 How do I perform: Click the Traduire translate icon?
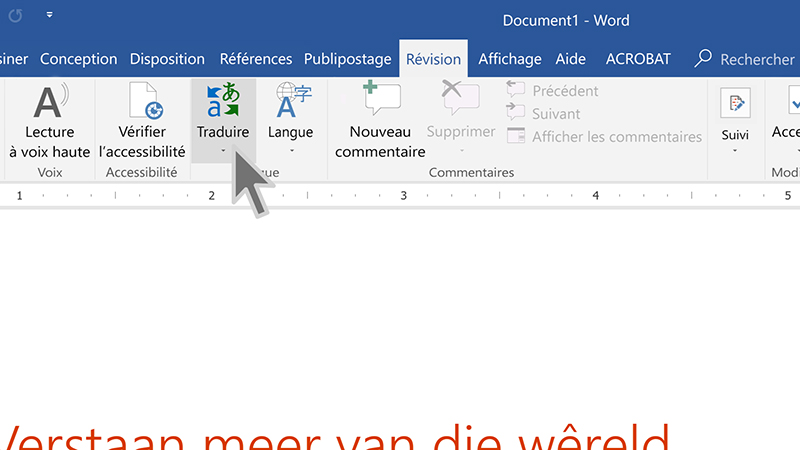(x=223, y=99)
